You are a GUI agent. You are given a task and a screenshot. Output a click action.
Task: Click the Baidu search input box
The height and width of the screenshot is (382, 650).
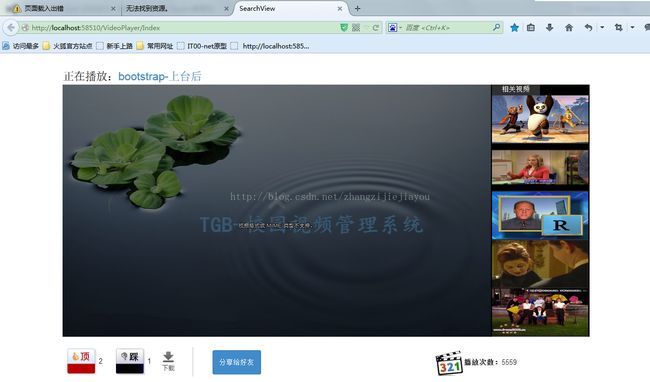447,28
